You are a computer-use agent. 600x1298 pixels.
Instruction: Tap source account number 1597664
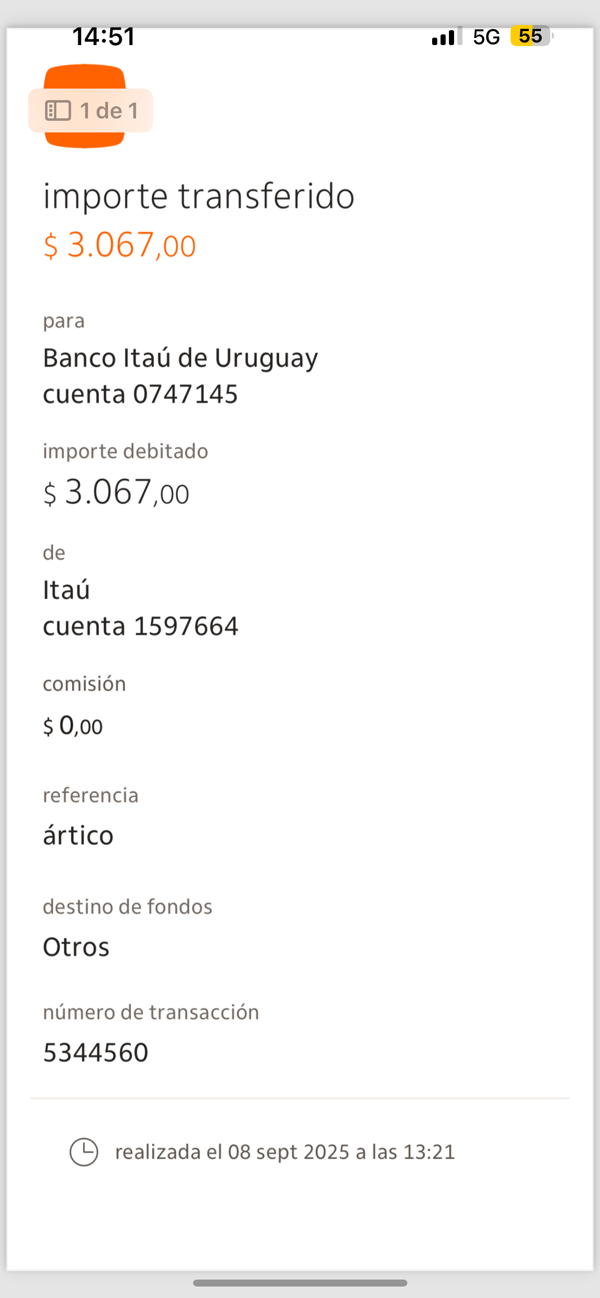coord(185,627)
